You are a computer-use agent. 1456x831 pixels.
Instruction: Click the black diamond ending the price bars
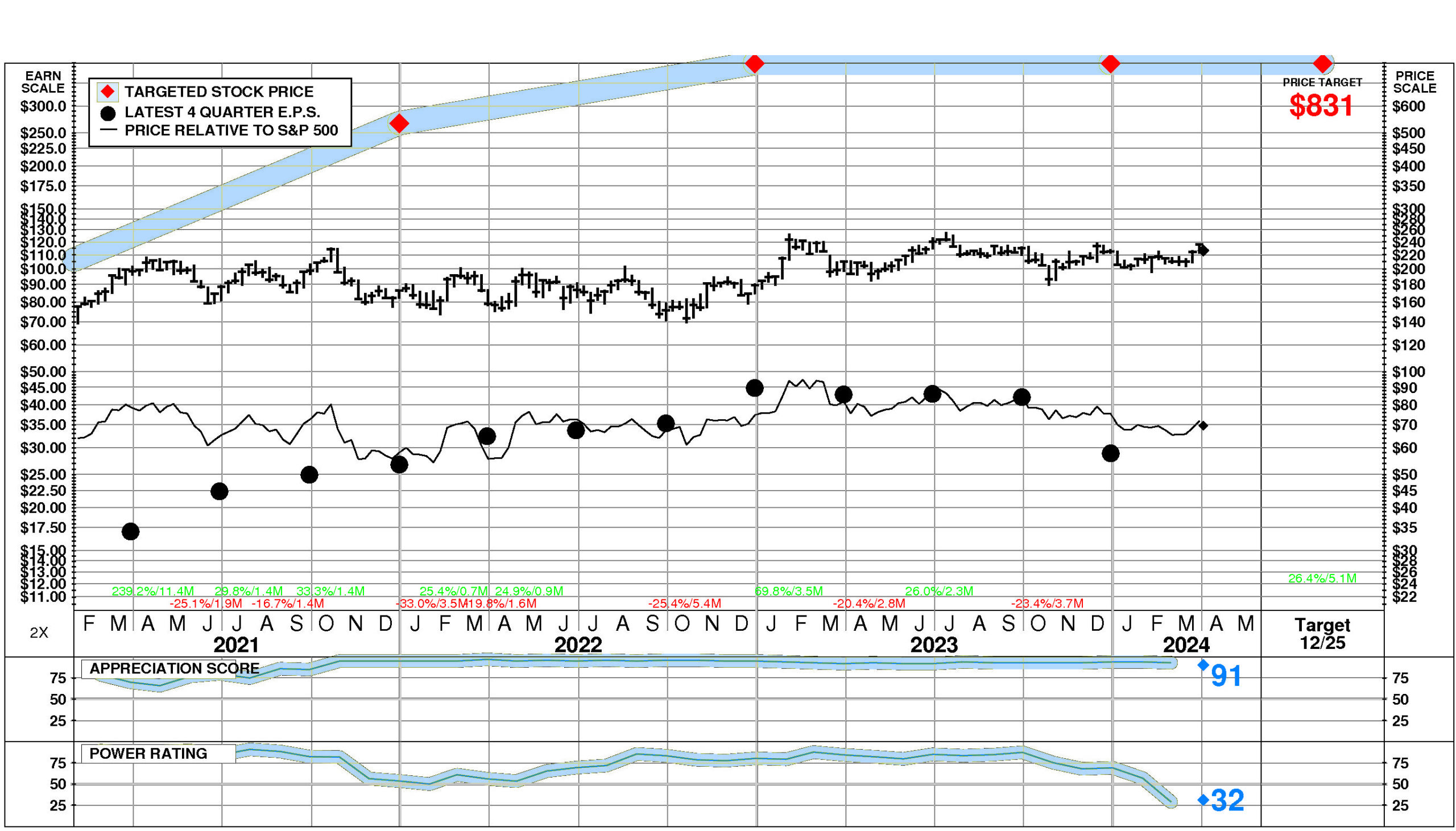pyautogui.click(x=1203, y=251)
